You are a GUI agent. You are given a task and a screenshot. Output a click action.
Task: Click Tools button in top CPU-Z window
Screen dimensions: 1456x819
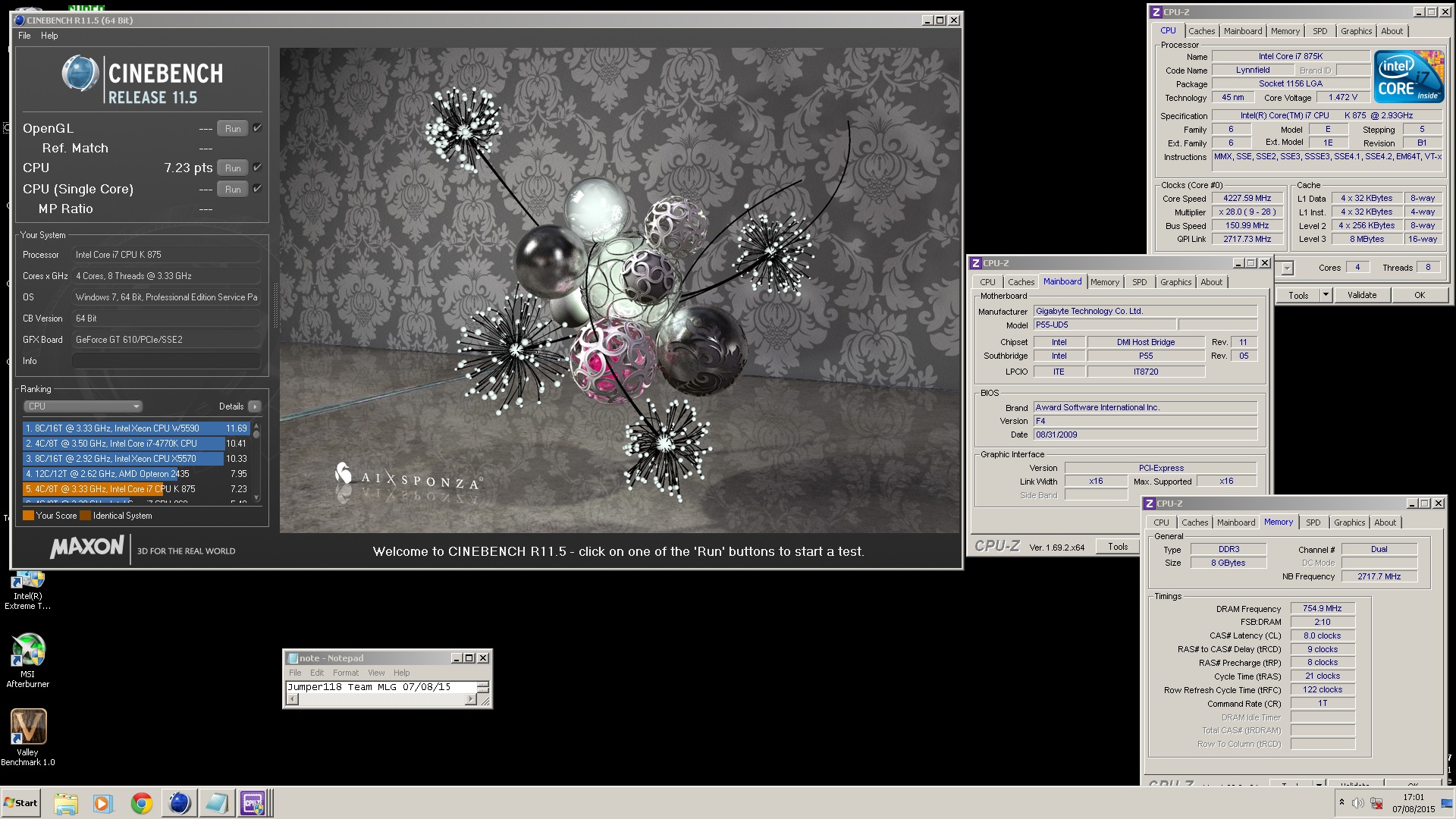1298,295
